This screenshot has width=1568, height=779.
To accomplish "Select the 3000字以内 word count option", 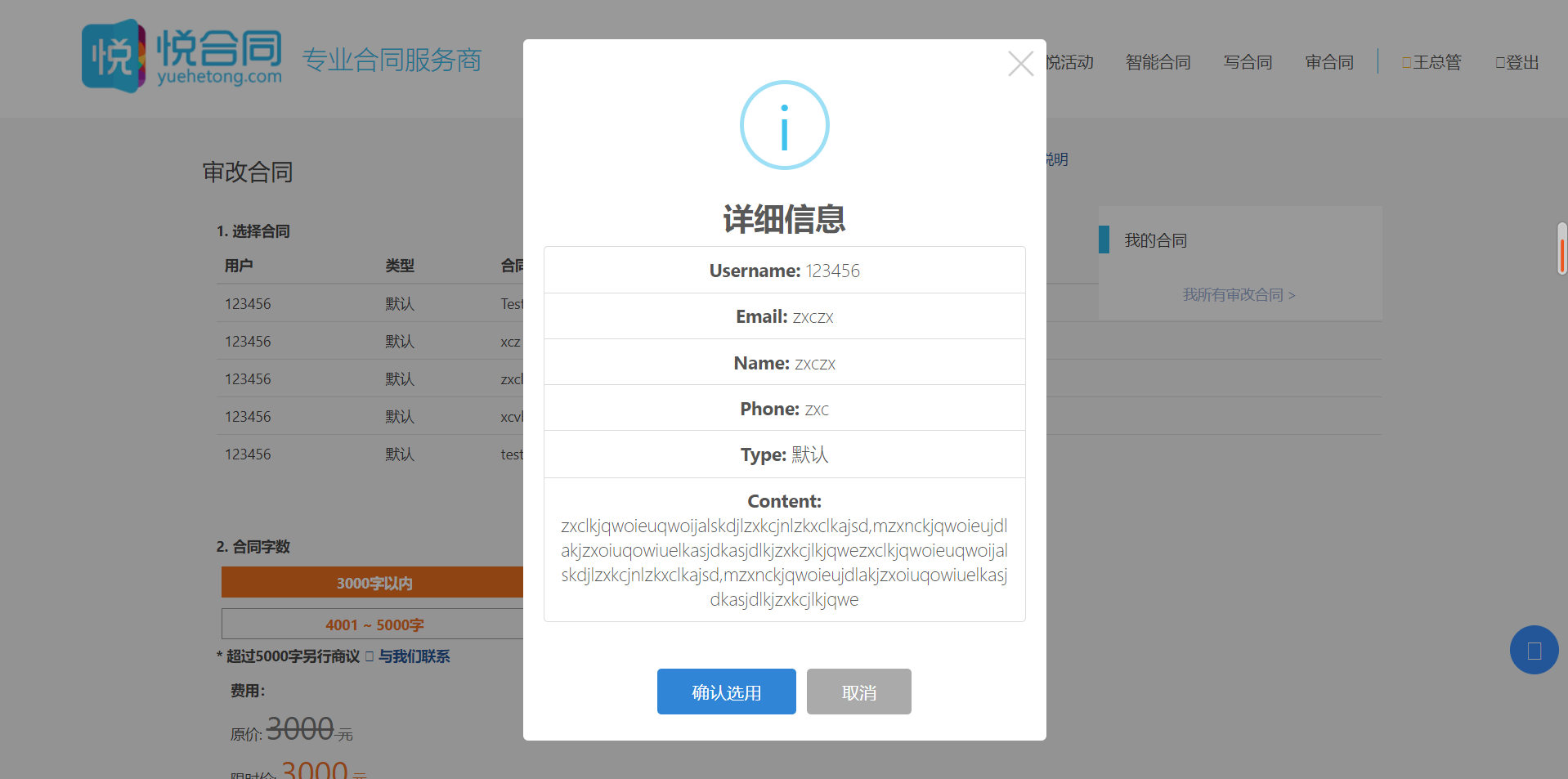I will tap(373, 582).
